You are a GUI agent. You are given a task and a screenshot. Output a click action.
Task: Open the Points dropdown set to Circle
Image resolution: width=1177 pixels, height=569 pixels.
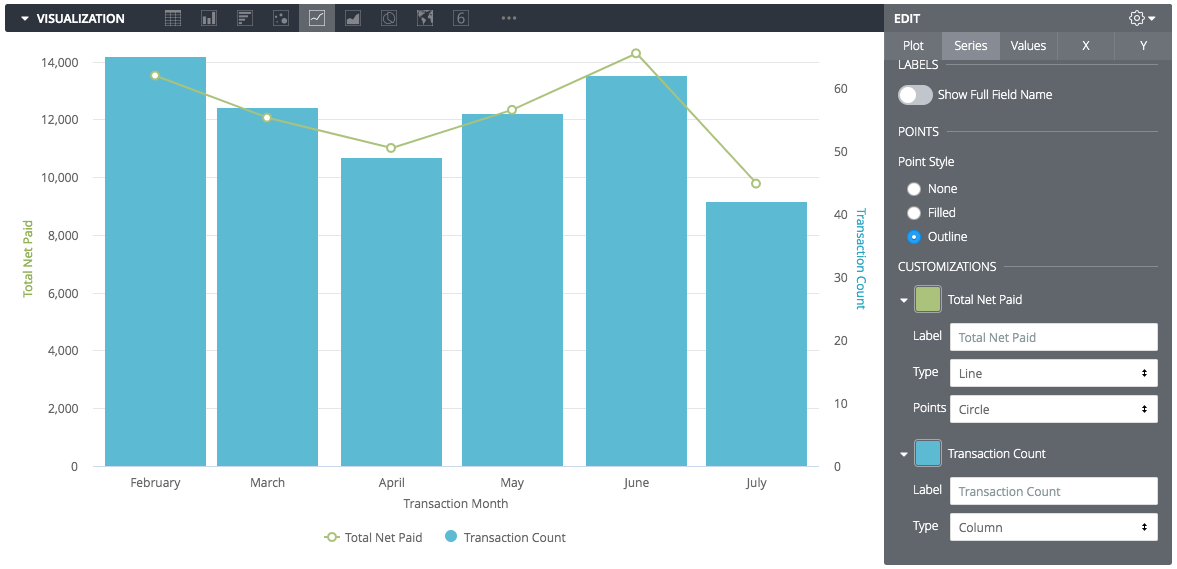tap(1053, 409)
